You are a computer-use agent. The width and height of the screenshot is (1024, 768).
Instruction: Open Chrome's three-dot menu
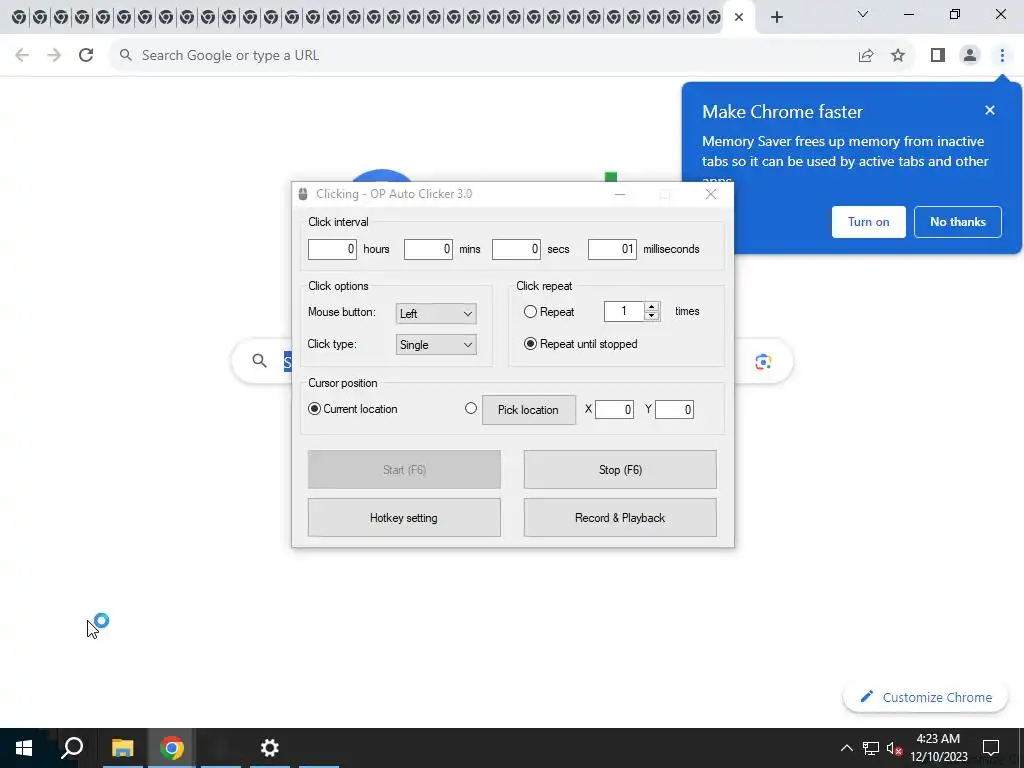tap(1002, 56)
